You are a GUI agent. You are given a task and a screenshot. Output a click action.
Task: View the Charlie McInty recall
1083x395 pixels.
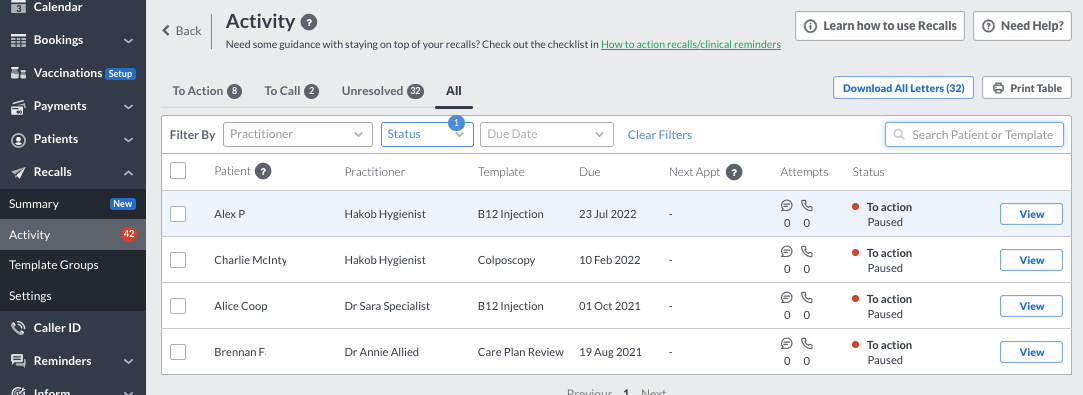point(1031,260)
